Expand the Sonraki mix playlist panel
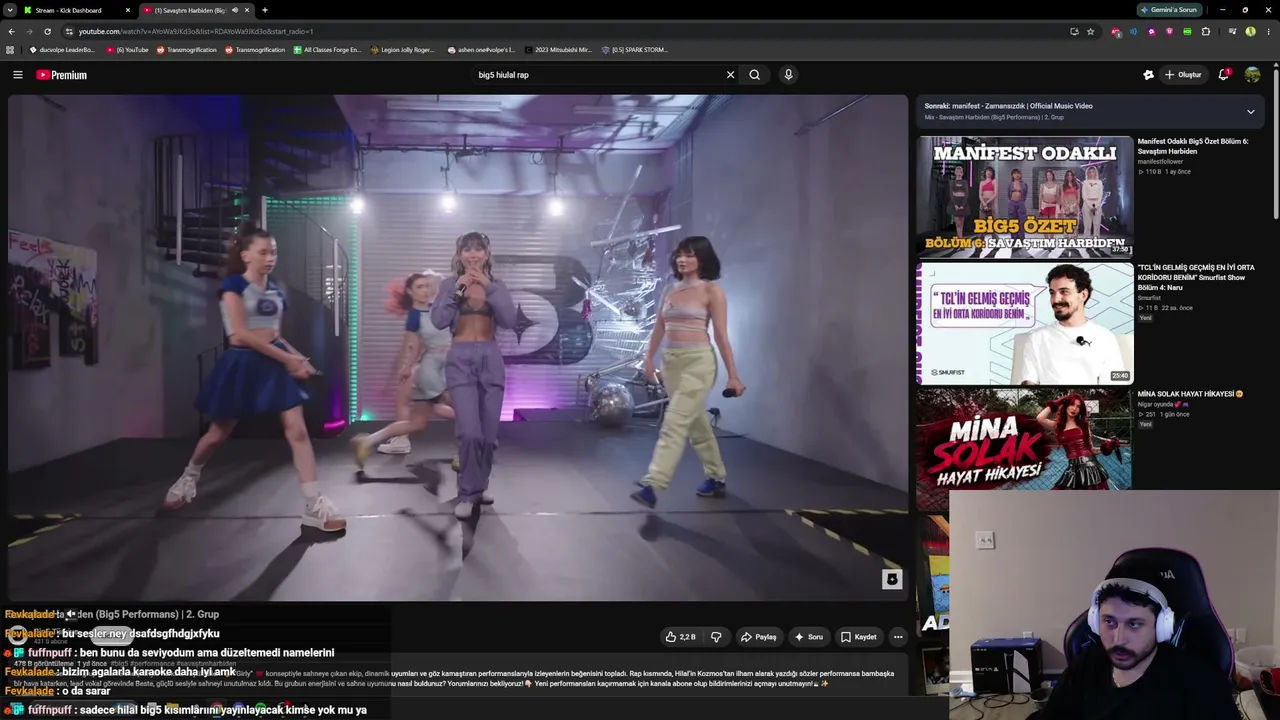Screen dimensions: 1280x720 tap(1250, 111)
